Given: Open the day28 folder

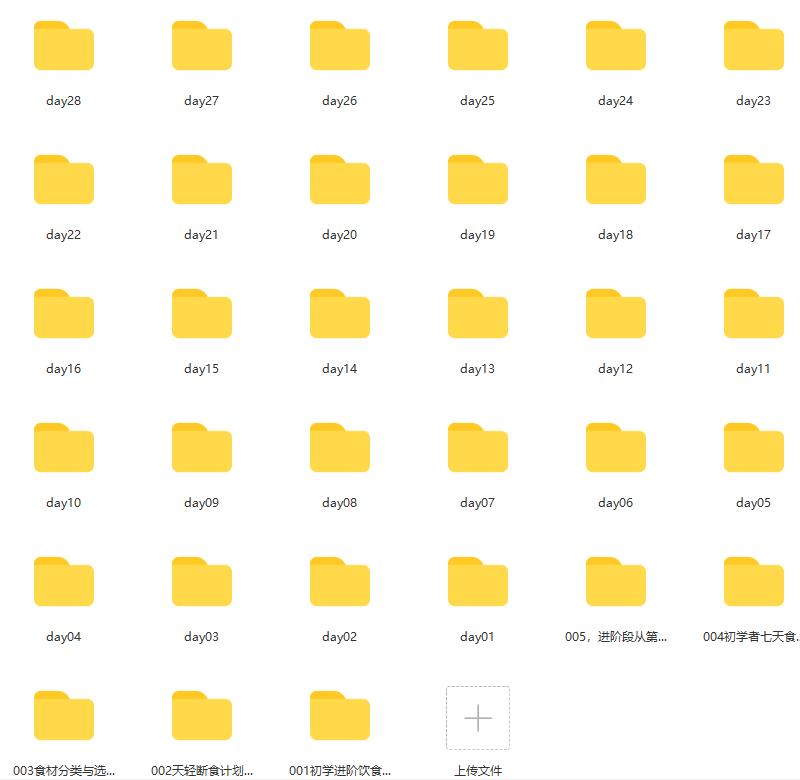Looking at the screenshot, I should (x=64, y=45).
